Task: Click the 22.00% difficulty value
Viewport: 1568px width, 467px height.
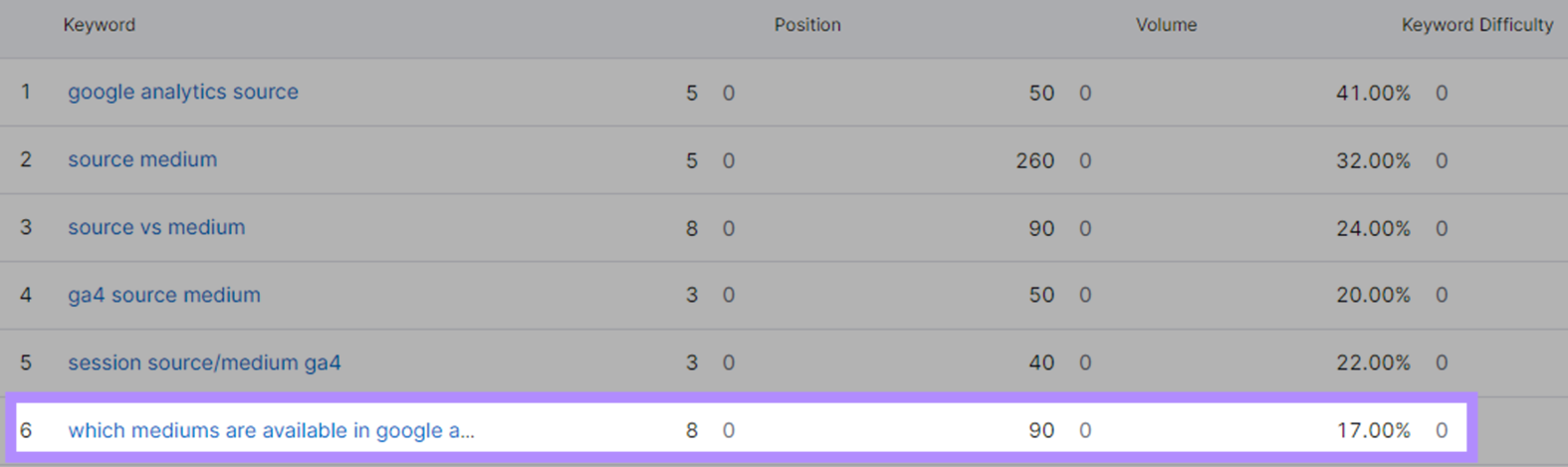Action: (x=1373, y=362)
